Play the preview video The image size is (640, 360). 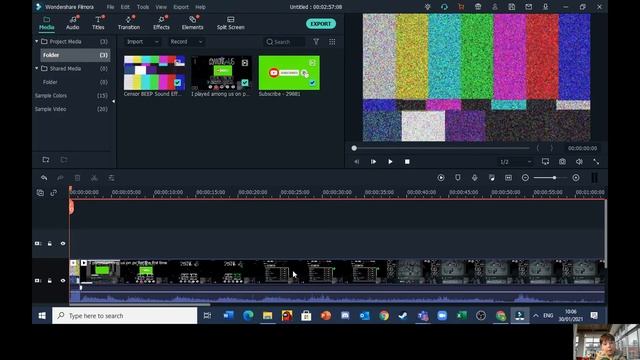390,162
